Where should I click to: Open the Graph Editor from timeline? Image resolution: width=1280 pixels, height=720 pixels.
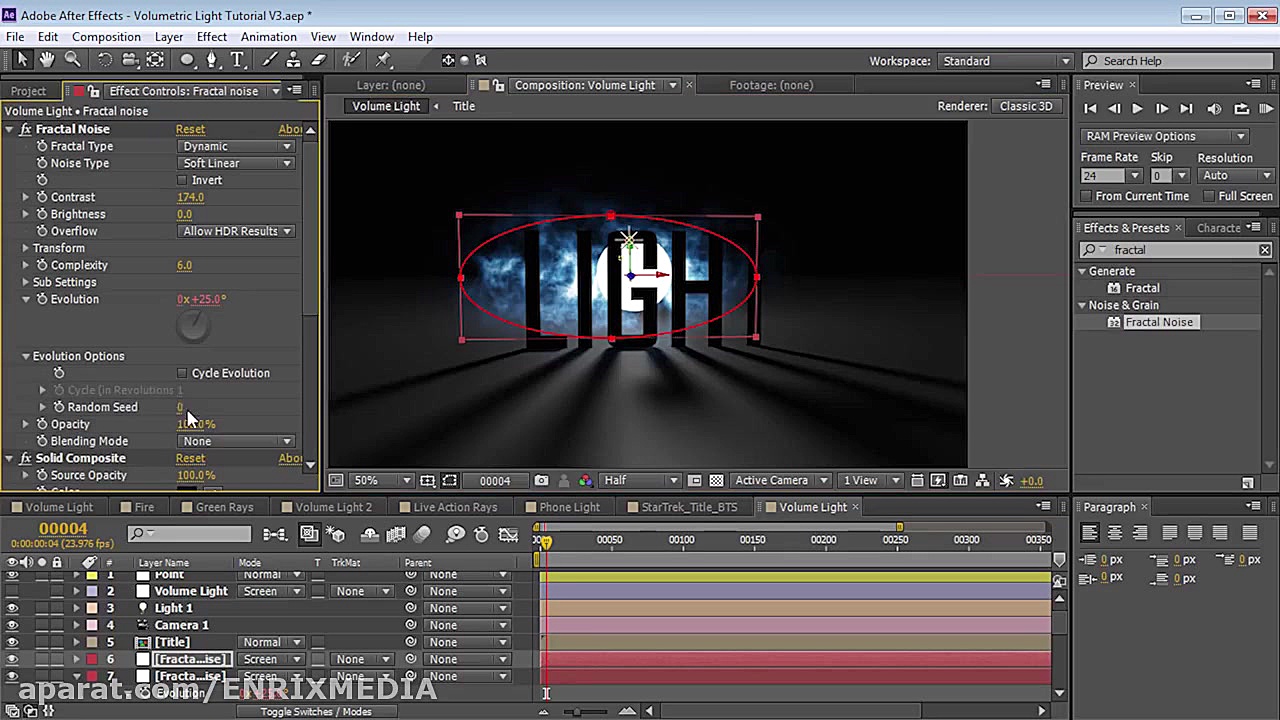509,535
